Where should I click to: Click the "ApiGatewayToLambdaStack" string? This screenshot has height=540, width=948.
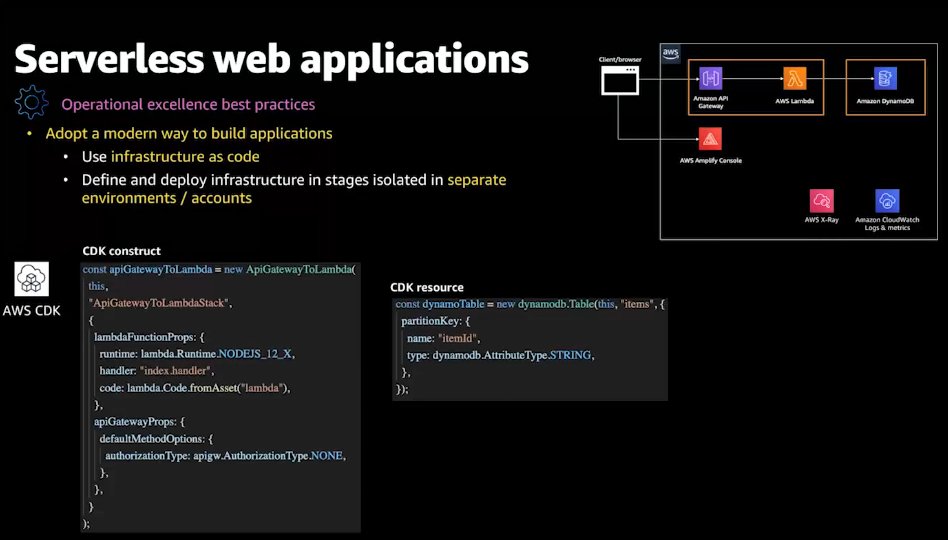coord(161,303)
